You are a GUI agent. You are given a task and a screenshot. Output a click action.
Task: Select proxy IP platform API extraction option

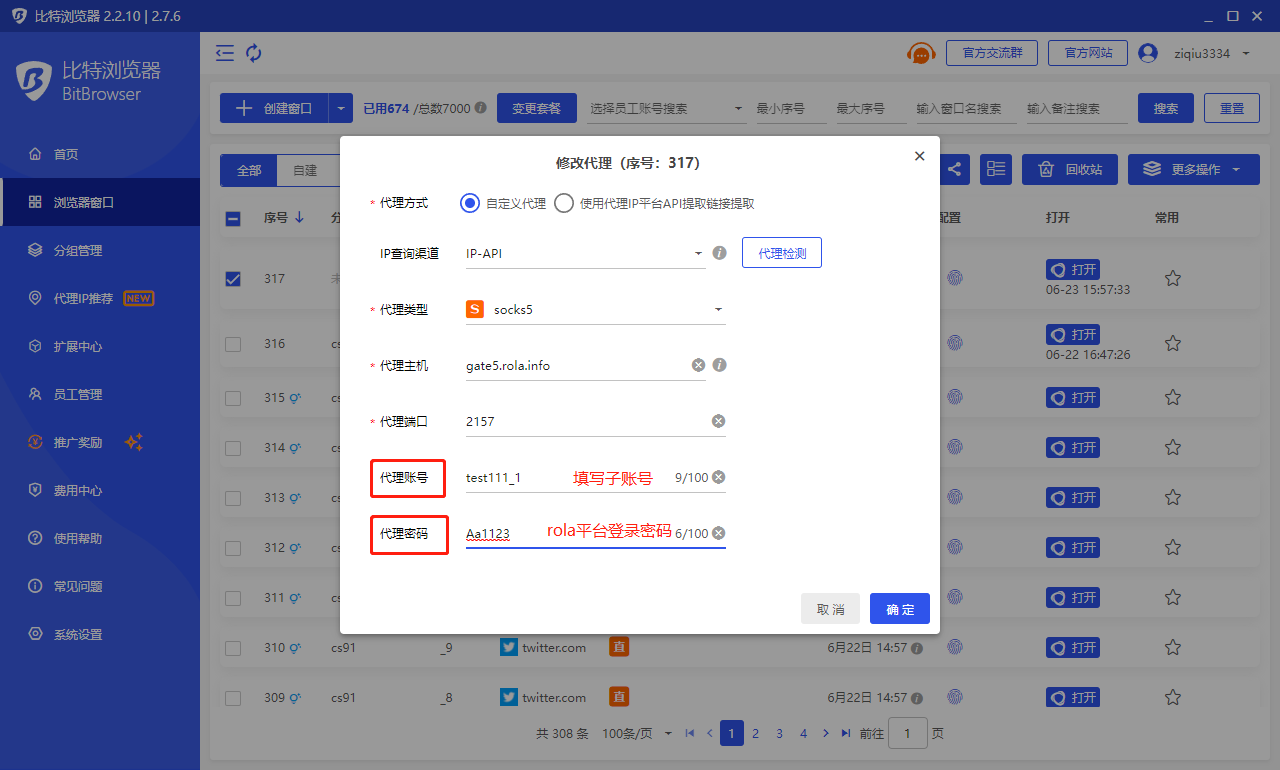(x=564, y=203)
